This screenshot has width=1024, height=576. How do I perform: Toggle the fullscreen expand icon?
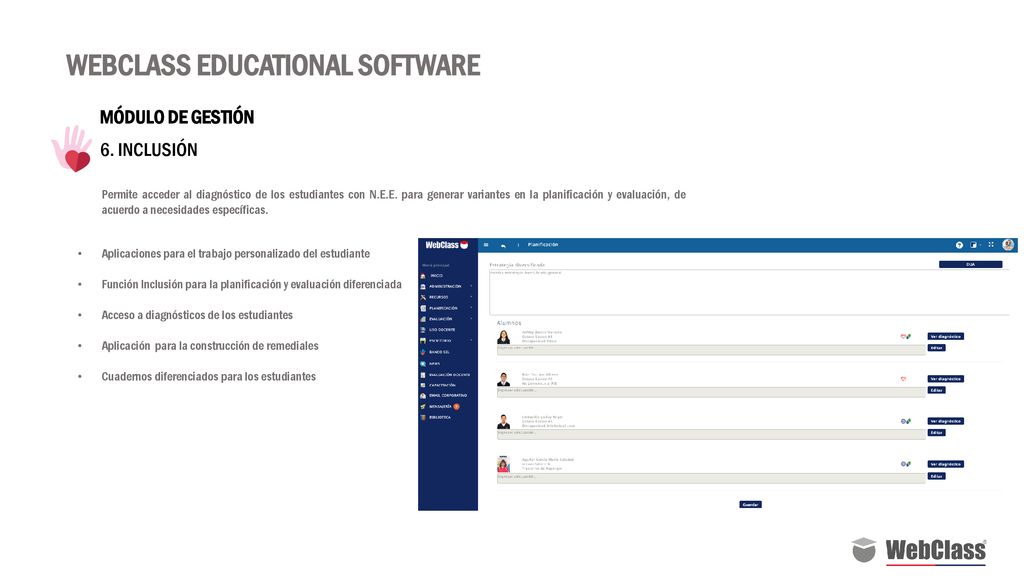[991, 245]
